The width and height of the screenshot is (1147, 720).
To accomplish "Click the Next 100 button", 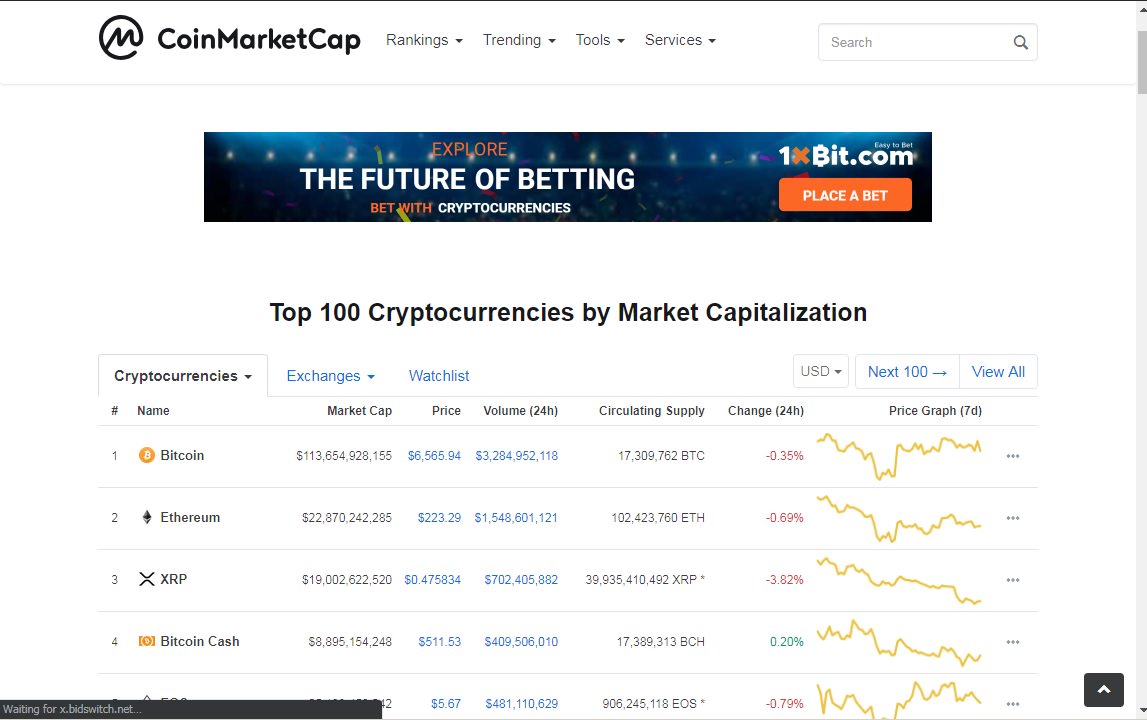I will [x=907, y=372].
